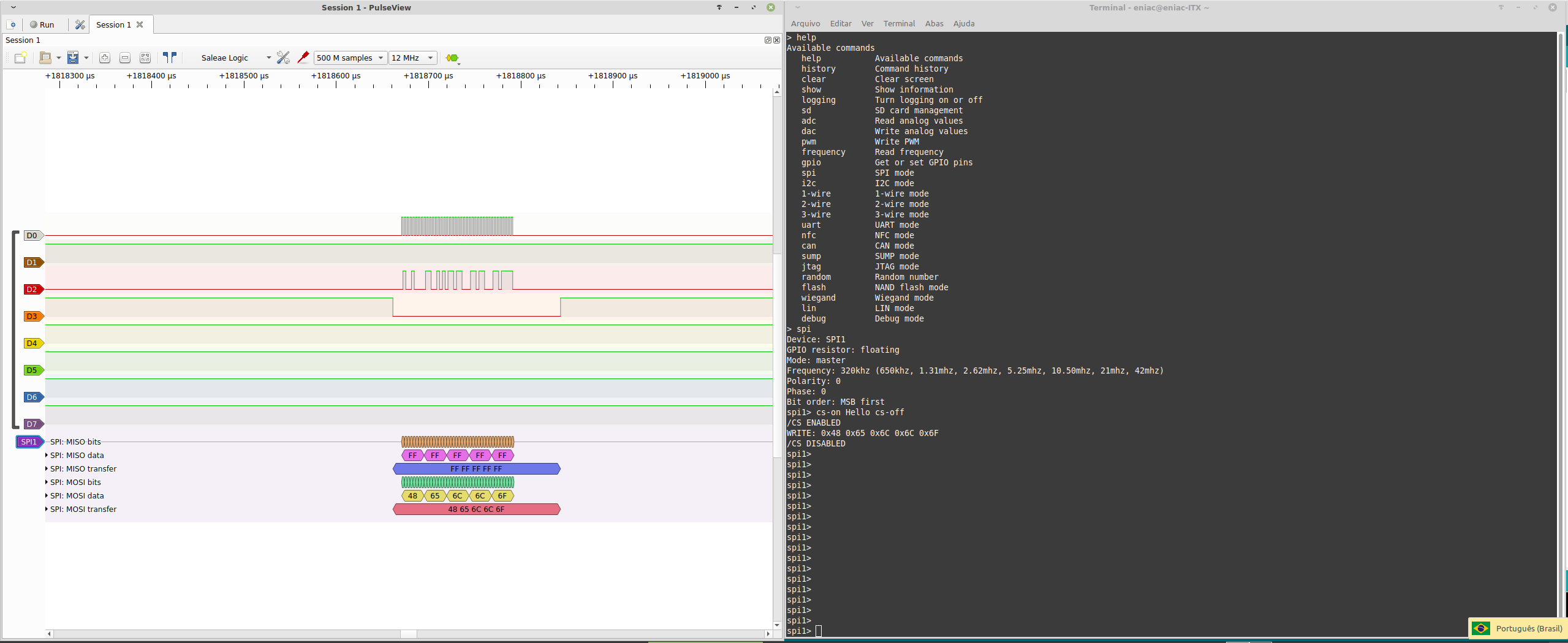
Task: Click the MOSI data 6F annotation
Action: [502, 495]
